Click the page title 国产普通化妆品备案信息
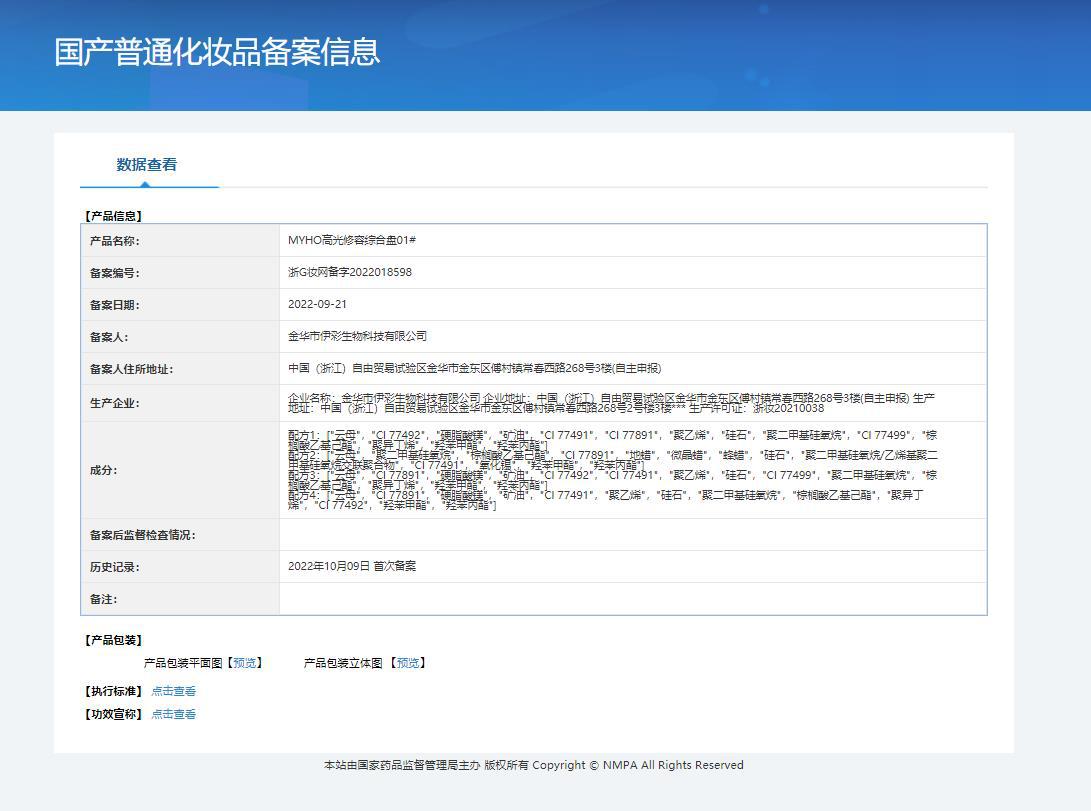This screenshot has width=1091, height=811. pyautogui.click(x=217, y=52)
